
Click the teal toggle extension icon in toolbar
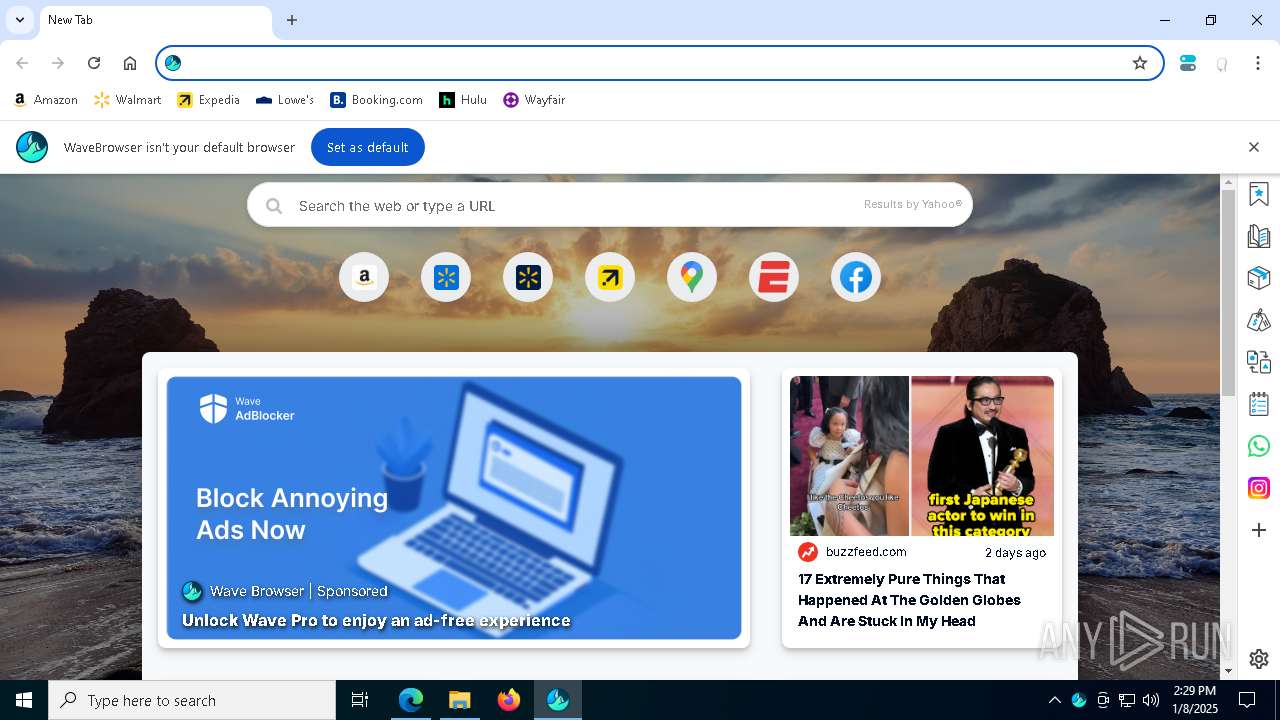point(1188,63)
